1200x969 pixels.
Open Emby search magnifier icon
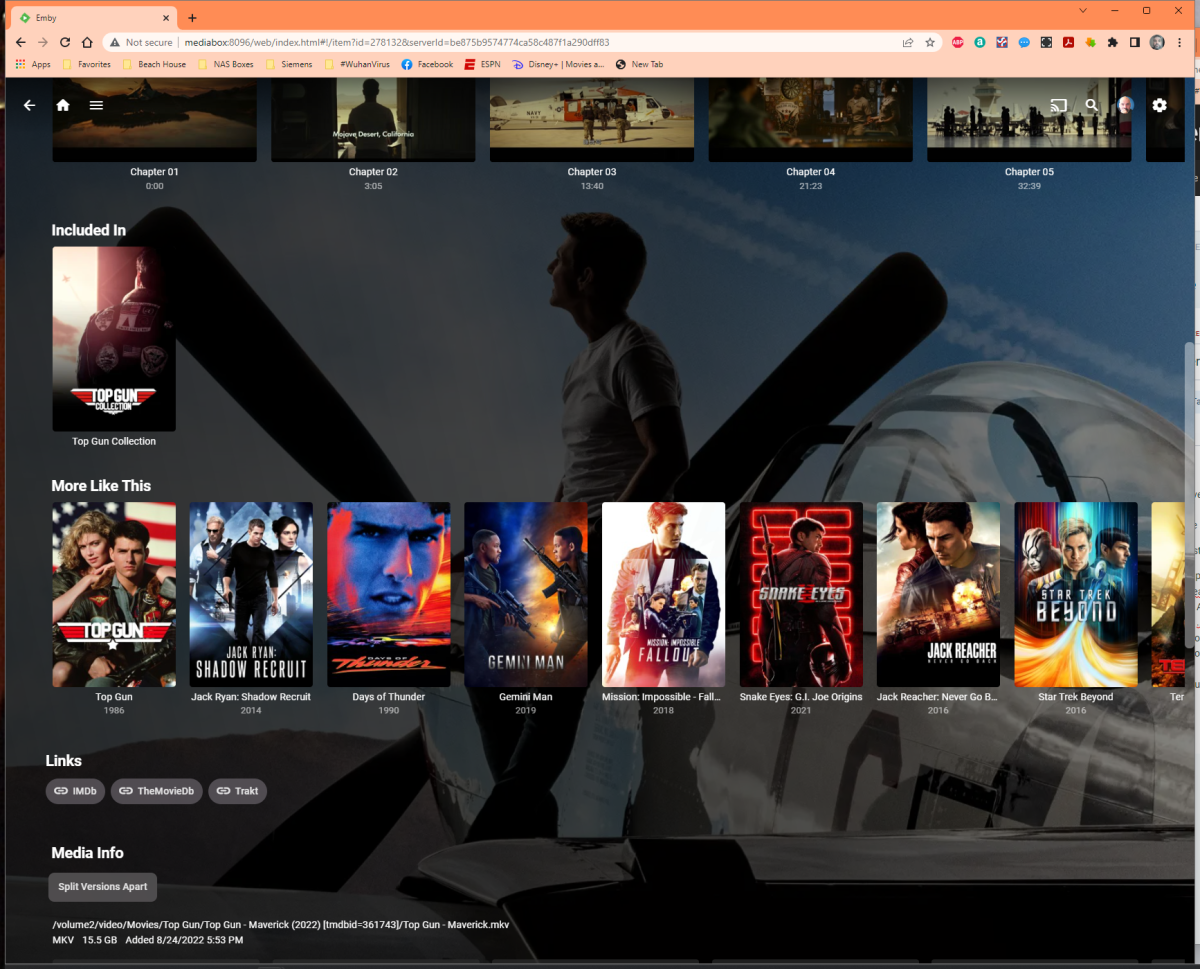[x=1092, y=105]
